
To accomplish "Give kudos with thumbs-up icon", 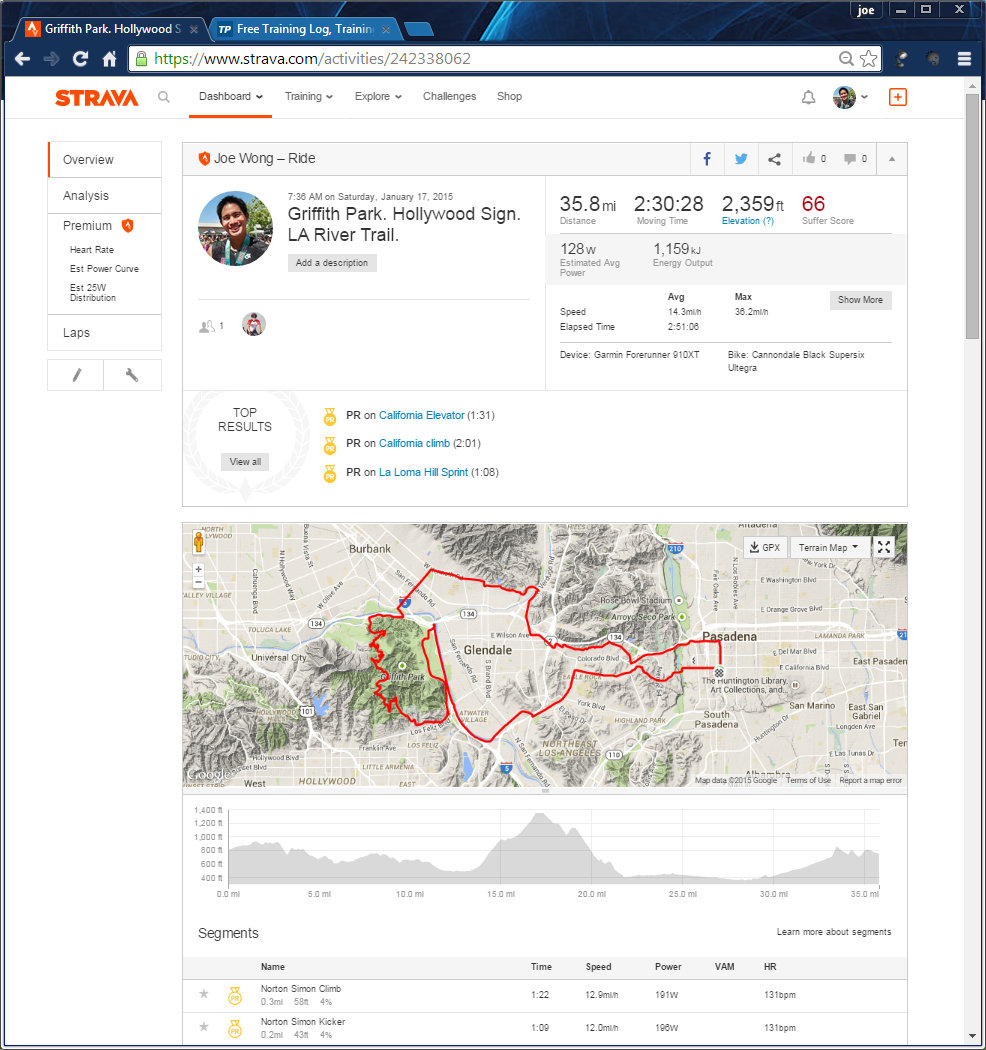I will pyautogui.click(x=809, y=159).
